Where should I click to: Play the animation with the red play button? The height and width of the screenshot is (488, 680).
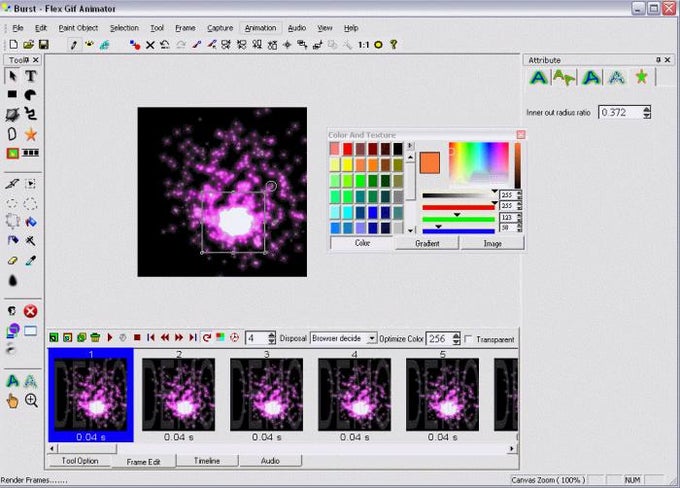tap(109, 338)
